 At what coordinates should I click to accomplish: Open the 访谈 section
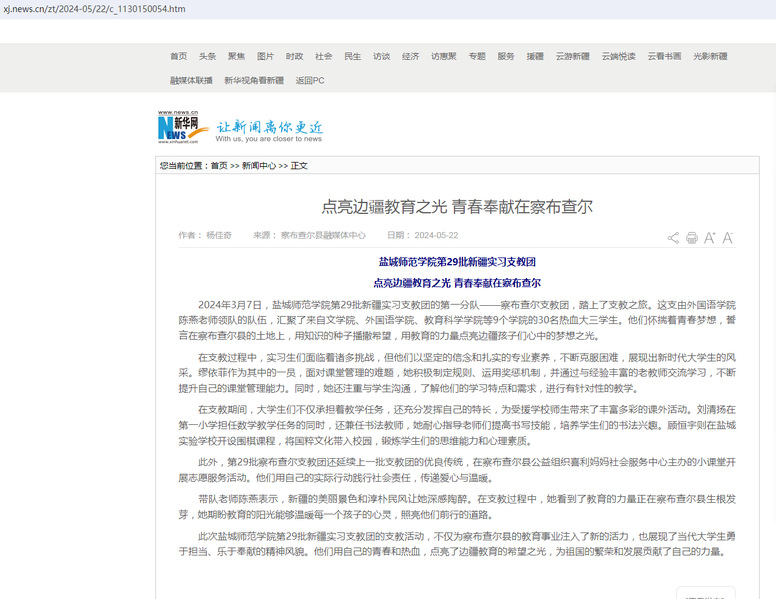(x=382, y=56)
